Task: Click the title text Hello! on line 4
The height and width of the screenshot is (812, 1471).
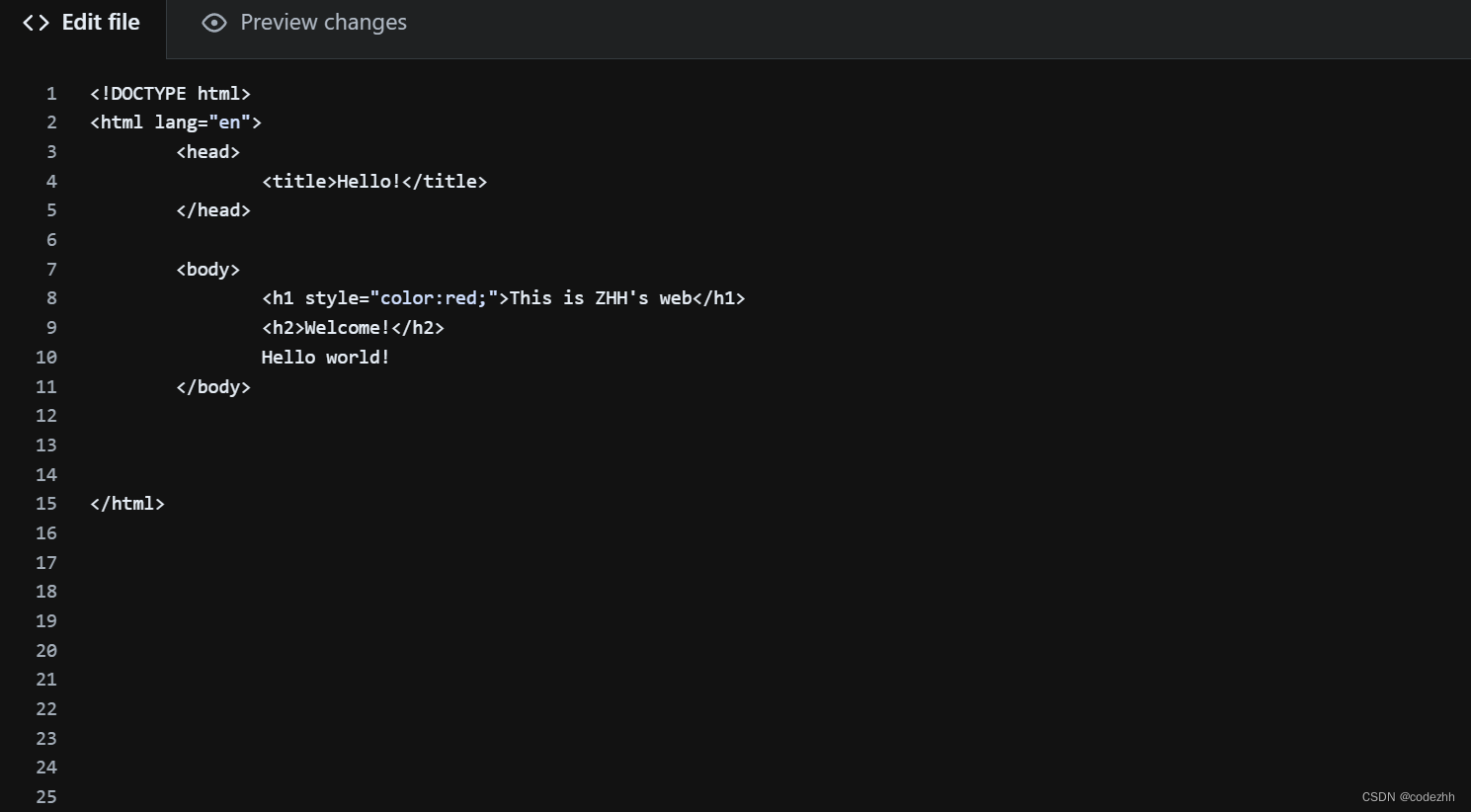Action: [368, 181]
